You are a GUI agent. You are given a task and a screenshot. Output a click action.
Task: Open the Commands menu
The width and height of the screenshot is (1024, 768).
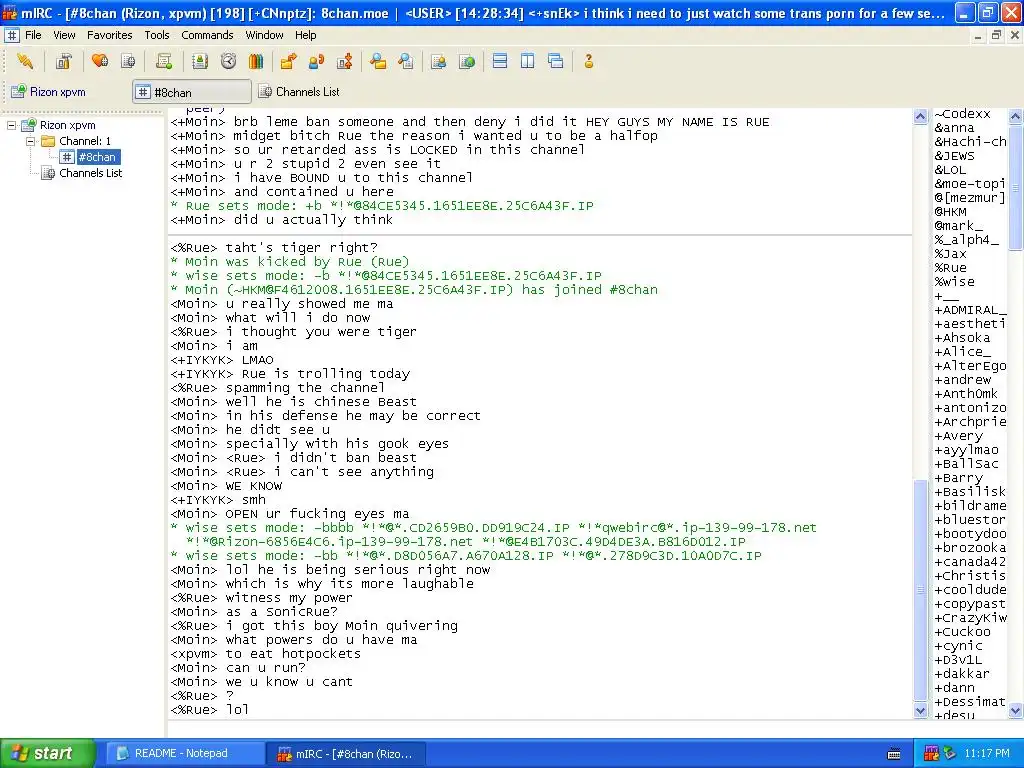click(207, 35)
